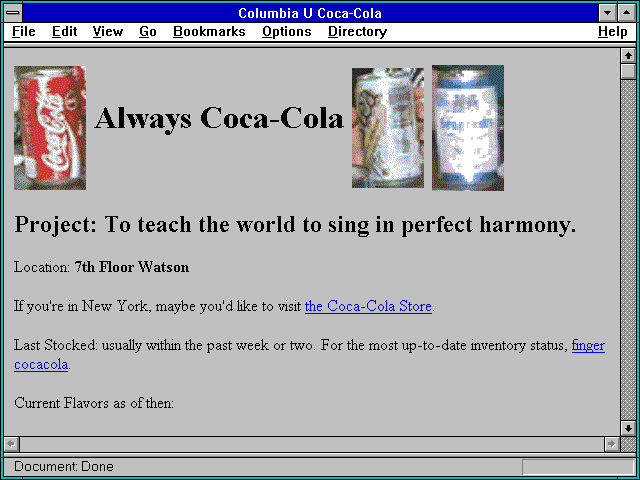The height and width of the screenshot is (480, 640).
Task: Open the Bookmarks menu
Action: (209, 31)
